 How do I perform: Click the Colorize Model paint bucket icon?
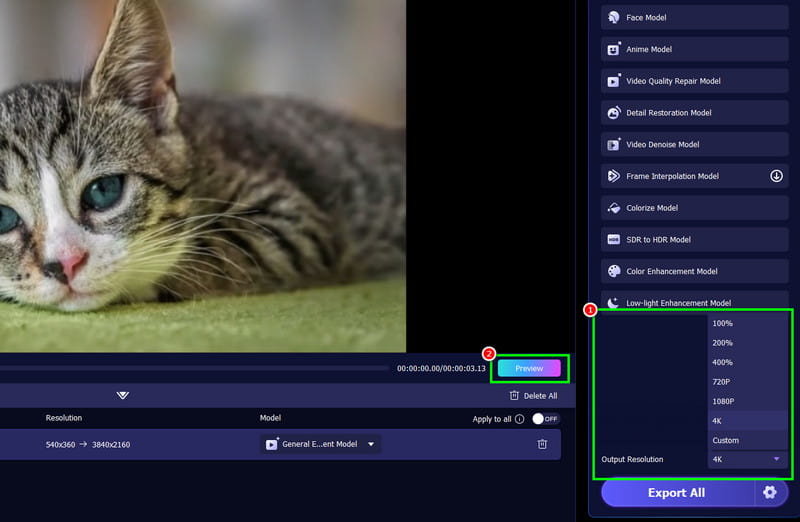(613, 208)
